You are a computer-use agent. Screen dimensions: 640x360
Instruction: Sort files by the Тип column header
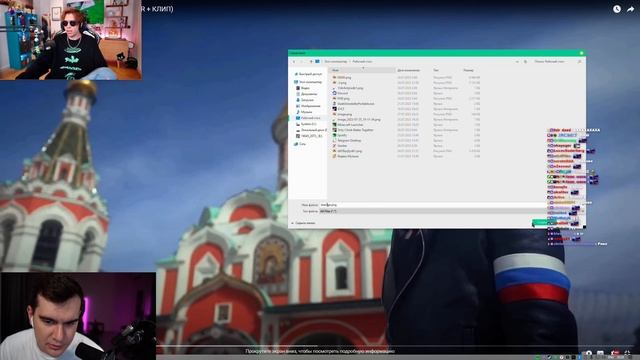[x=436, y=70]
